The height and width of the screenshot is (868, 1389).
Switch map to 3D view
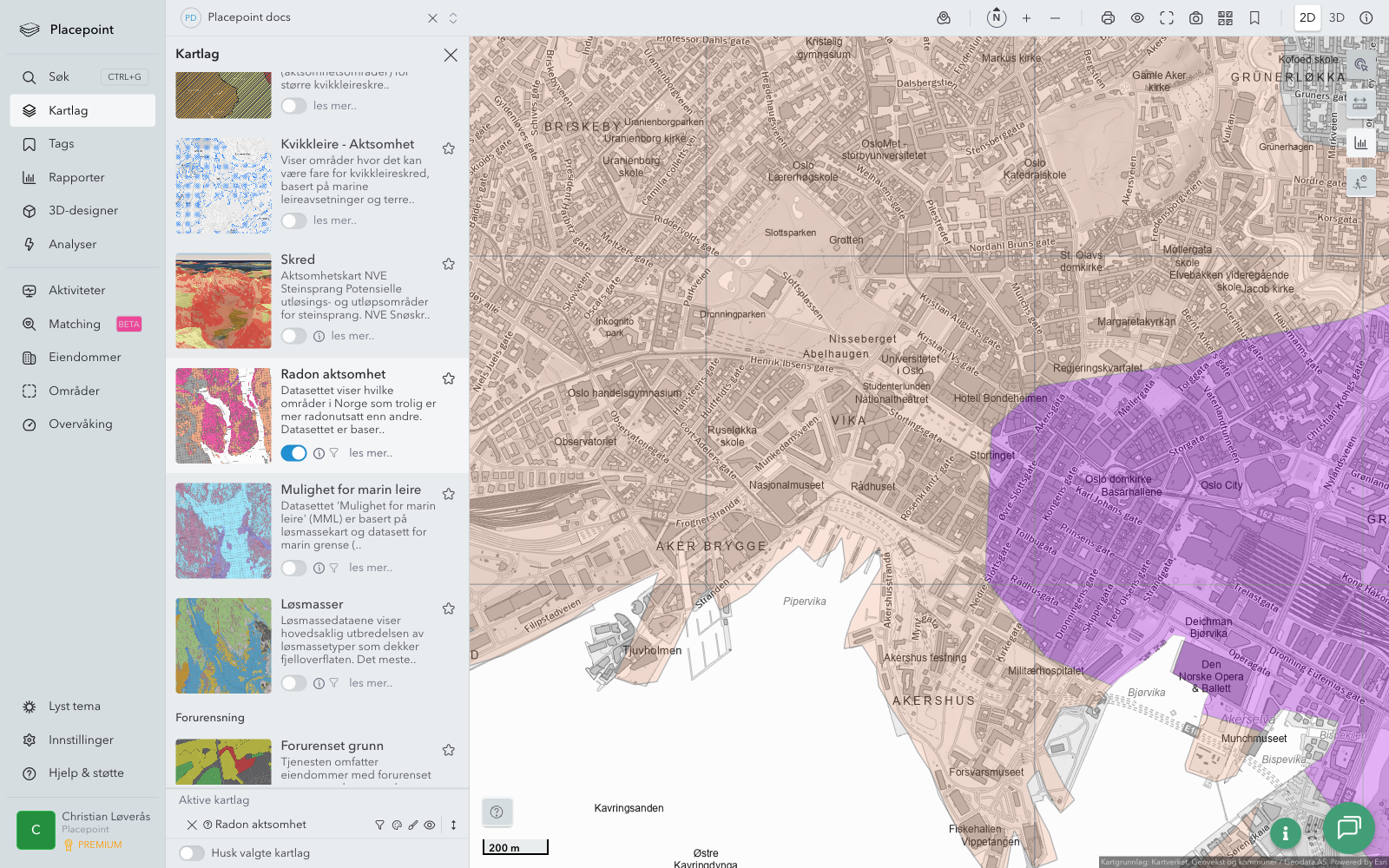(x=1336, y=18)
